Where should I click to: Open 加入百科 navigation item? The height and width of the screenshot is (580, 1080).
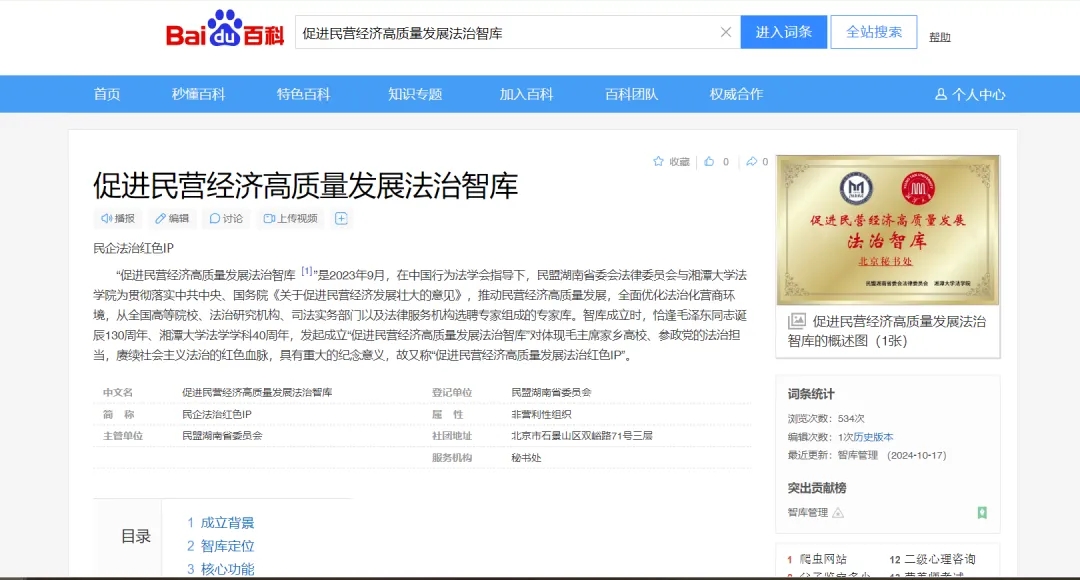526,94
